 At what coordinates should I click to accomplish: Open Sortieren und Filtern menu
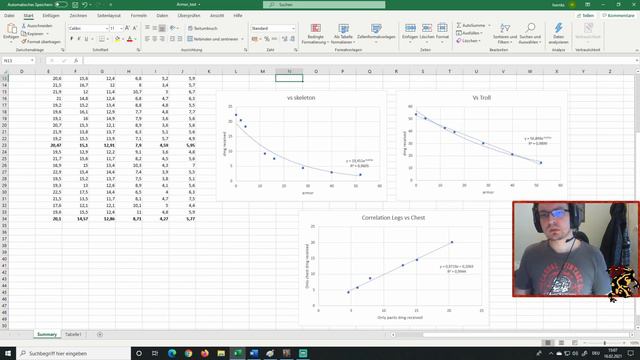point(505,34)
